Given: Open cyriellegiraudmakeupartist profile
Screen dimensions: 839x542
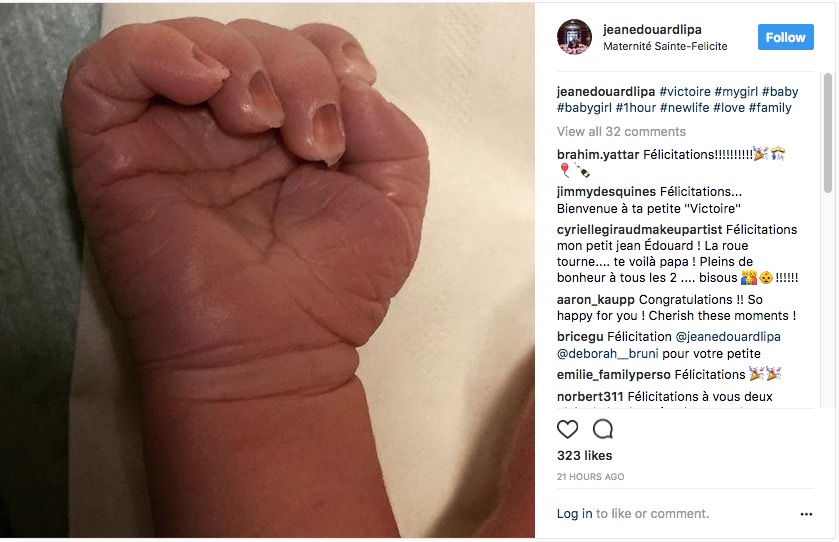Looking at the screenshot, I should click(x=639, y=230).
